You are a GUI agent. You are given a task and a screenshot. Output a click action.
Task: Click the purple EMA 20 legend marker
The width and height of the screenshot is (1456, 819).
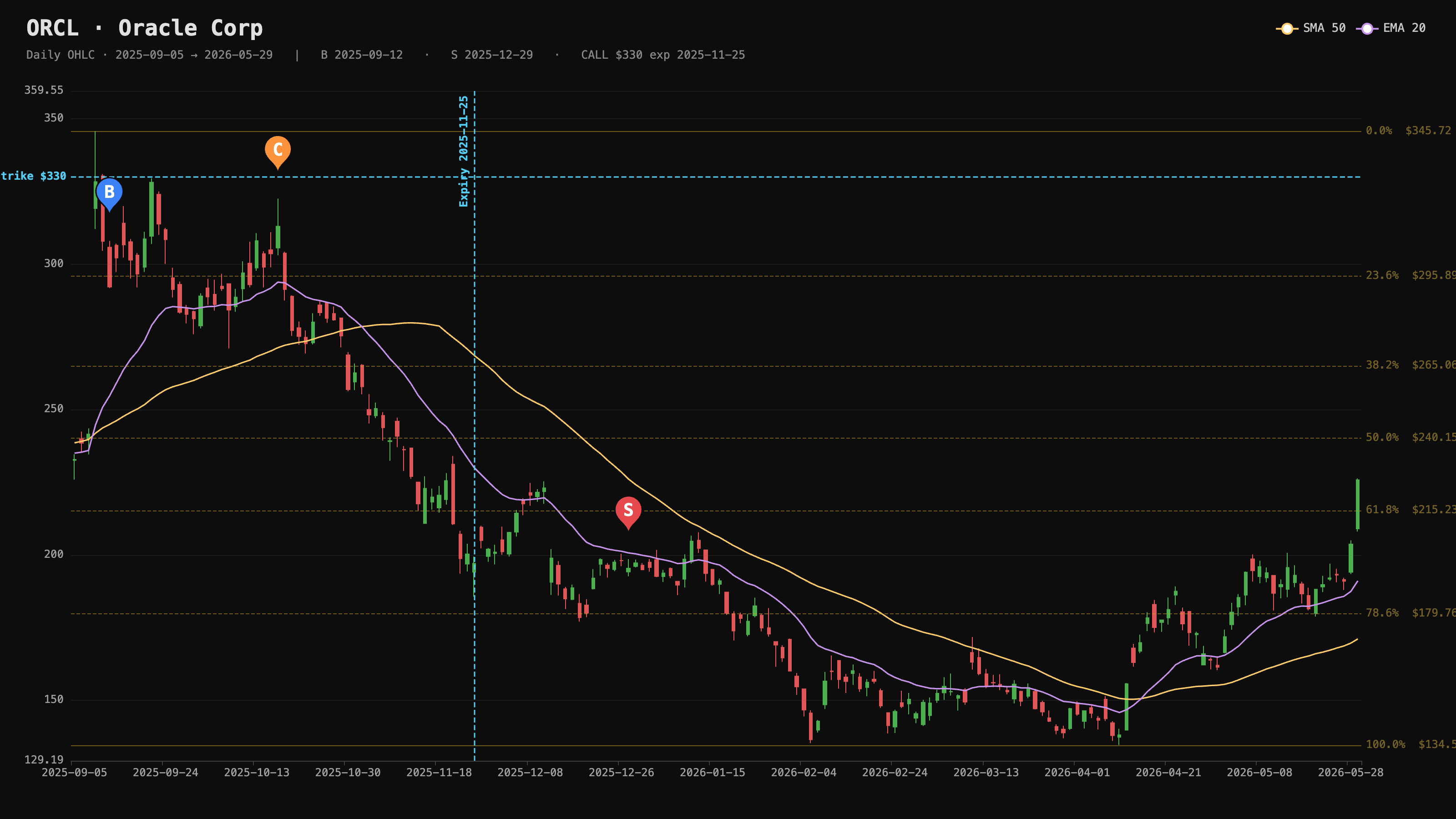coord(1367,28)
